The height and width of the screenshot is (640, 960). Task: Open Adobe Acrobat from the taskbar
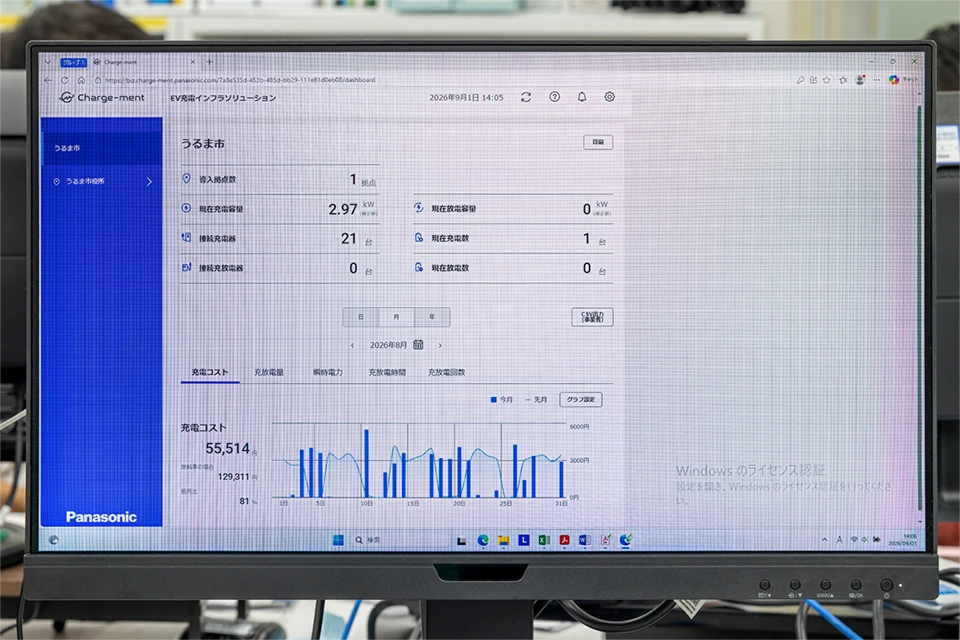click(x=564, y=540)
